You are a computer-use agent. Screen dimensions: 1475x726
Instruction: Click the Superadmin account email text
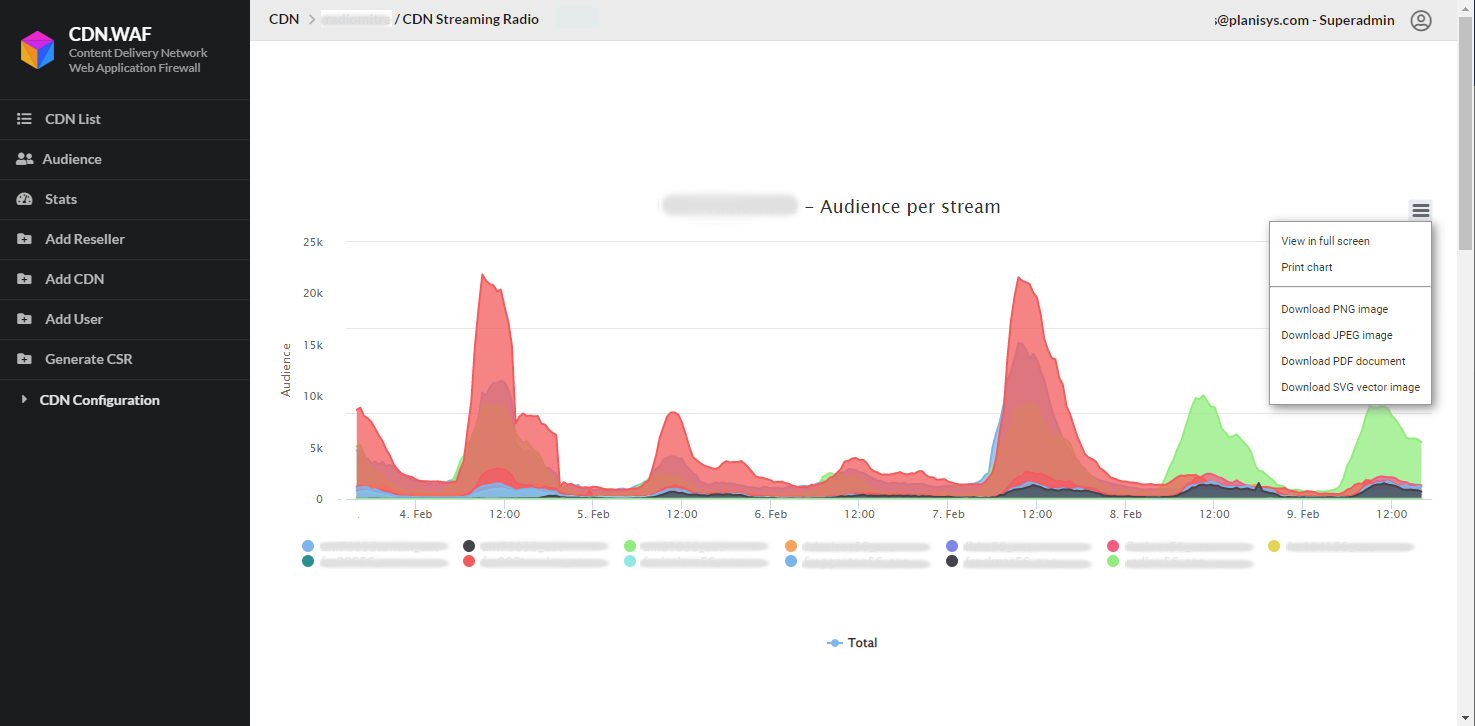(1305, 20)
